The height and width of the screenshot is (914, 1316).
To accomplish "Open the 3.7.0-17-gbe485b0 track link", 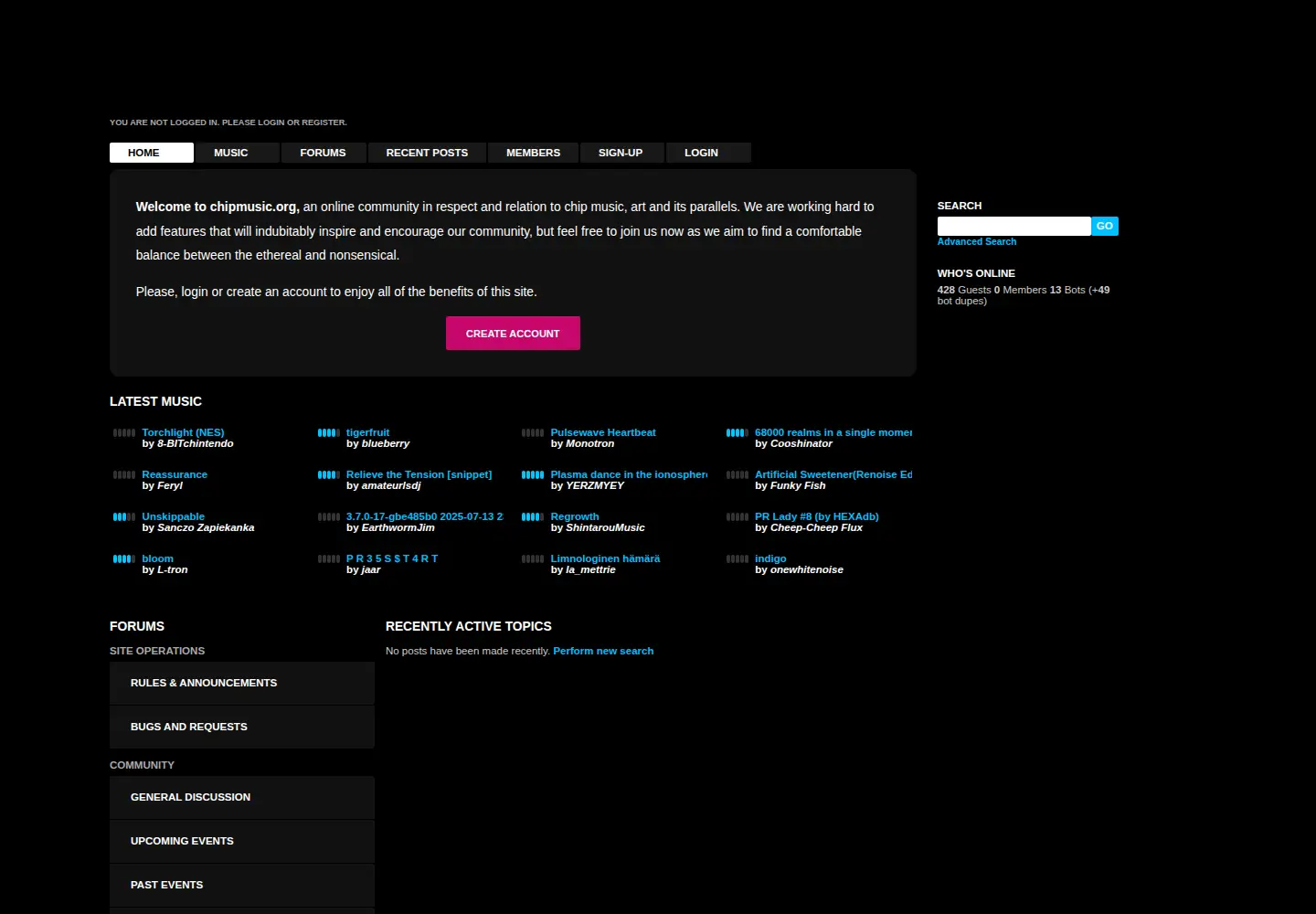I will click(425, 517).
